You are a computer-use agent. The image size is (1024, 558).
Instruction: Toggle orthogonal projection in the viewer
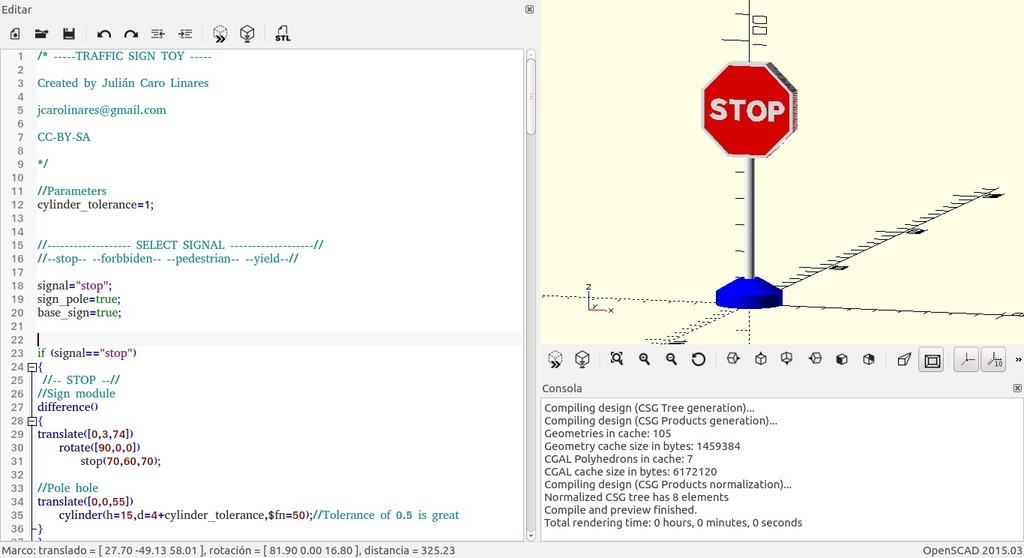[932, 360]
